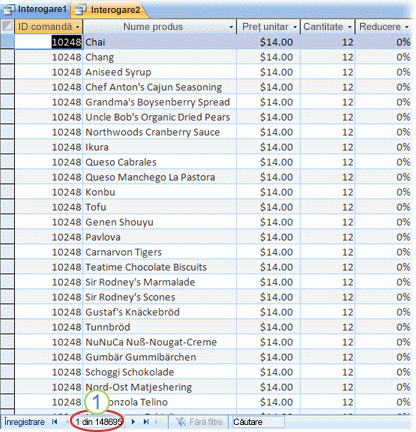416x432 pixels.
Task: Open the Preț unitar column dropdown
Action: [295, 27]
